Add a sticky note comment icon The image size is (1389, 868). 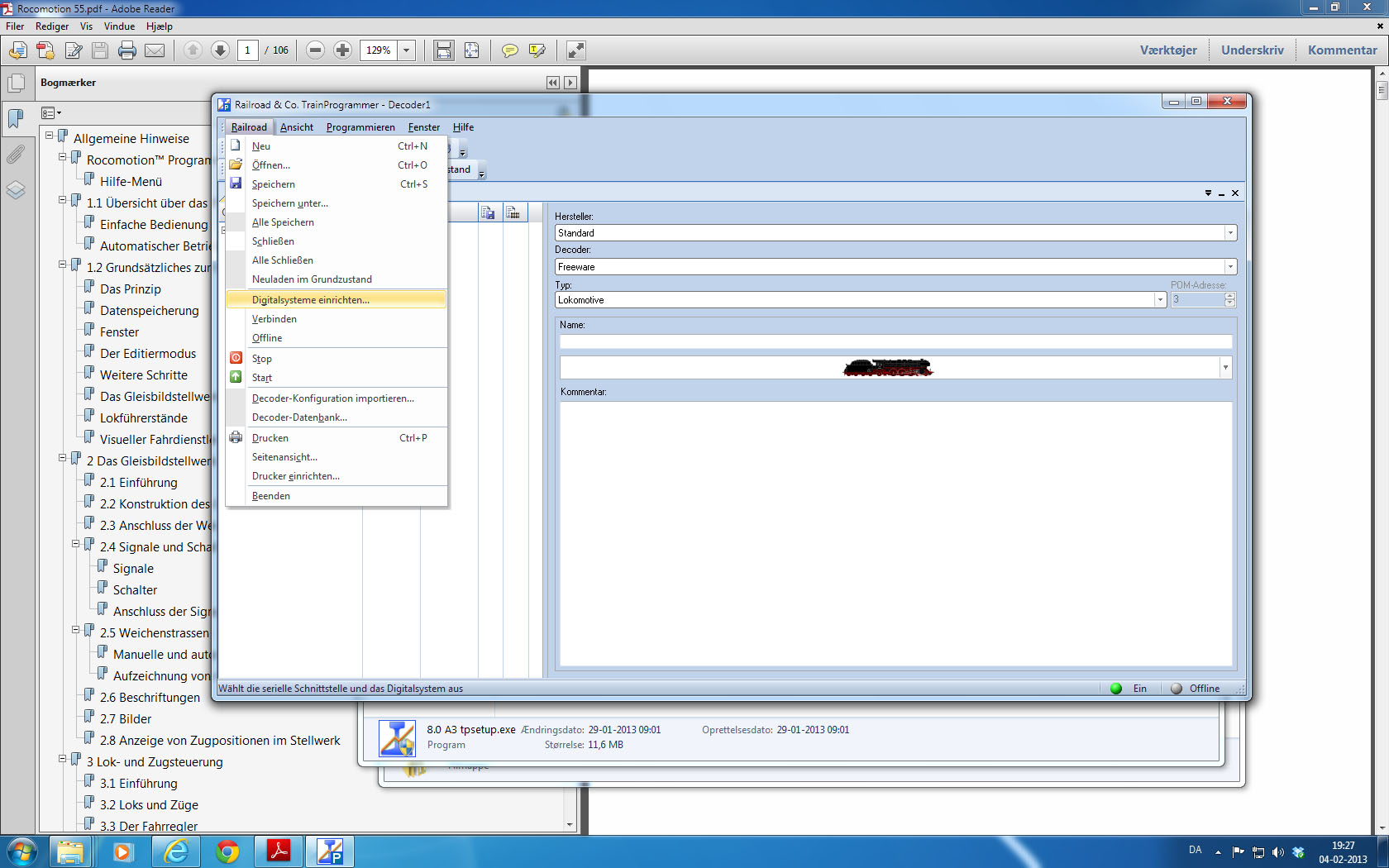(x=510, y=50)
